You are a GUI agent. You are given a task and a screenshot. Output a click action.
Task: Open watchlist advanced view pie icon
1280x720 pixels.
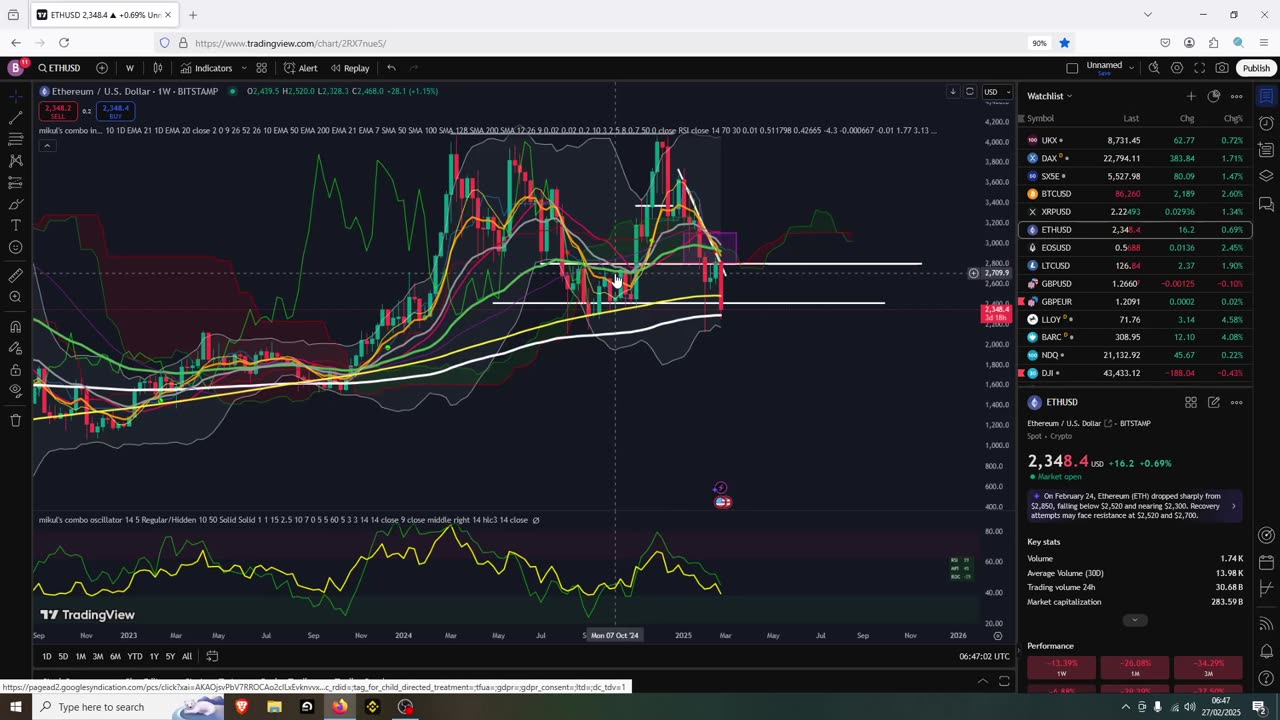click(1214, 96)
